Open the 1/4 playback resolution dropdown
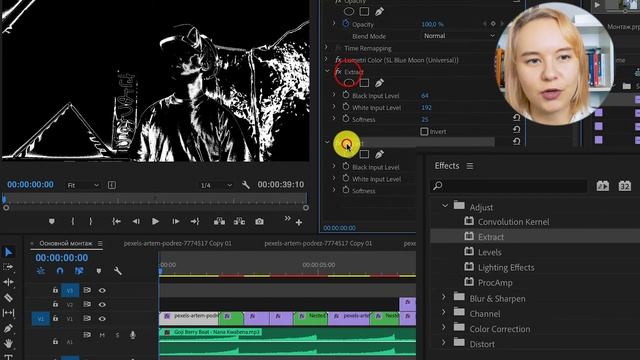Image resolution: width=640 pixels, height=360 pixels. click(x=216, y=185)
